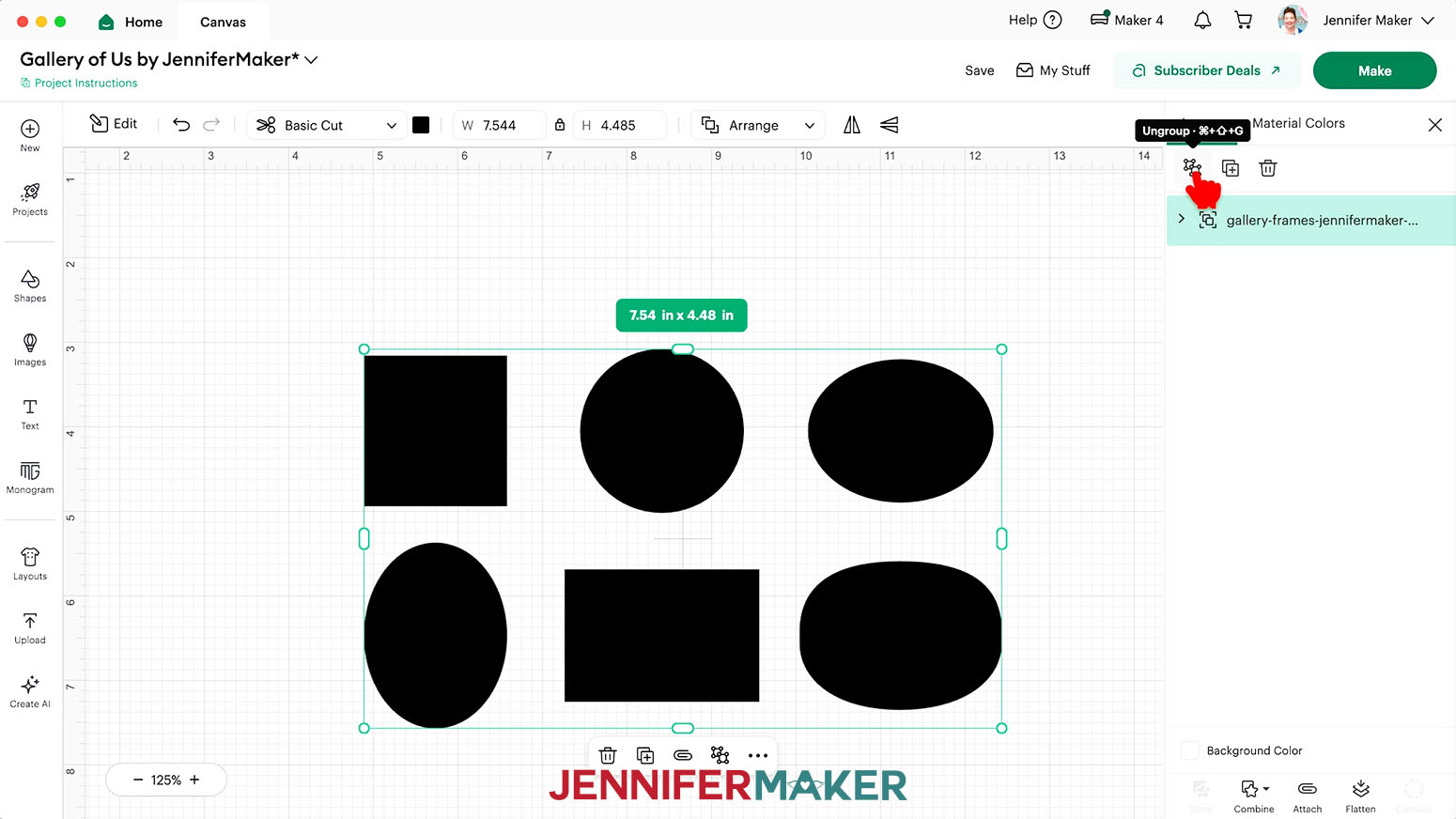Open the project title dropdown
The height and width of the screenshot is (819, 1456).
click(312, 60)
